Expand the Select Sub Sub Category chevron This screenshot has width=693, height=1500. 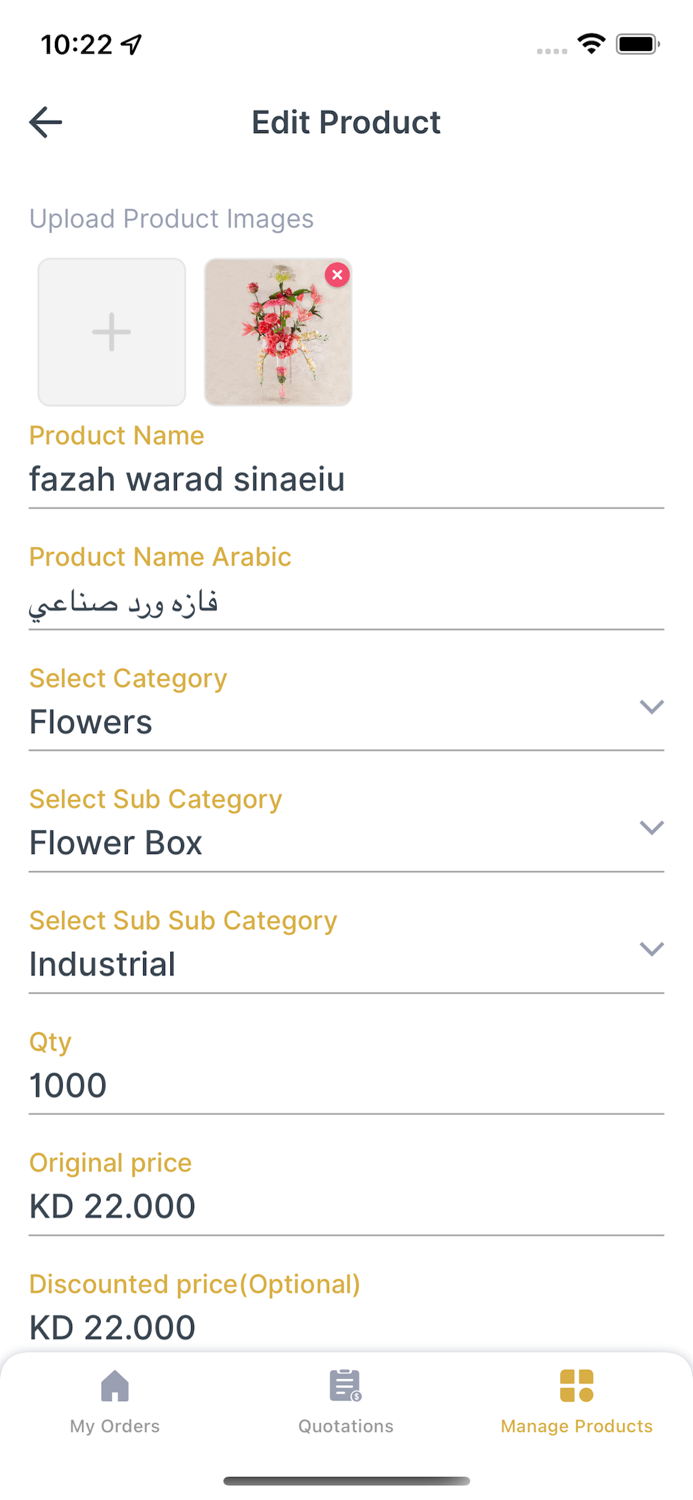pos(651,949)
